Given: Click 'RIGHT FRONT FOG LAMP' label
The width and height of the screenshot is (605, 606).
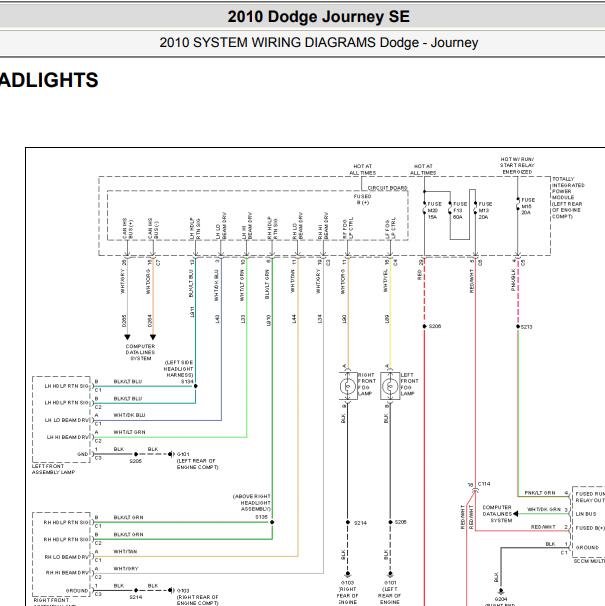Looking at the screenshot, I should click(x=366, y=384).
